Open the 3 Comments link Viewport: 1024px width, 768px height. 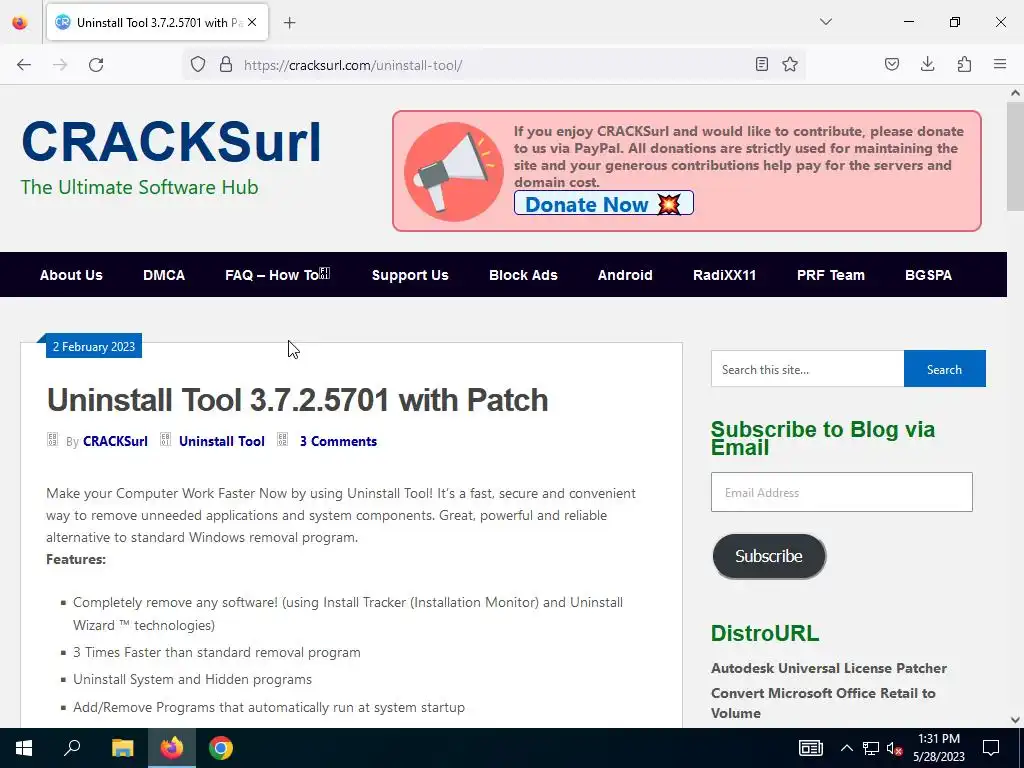338,441
